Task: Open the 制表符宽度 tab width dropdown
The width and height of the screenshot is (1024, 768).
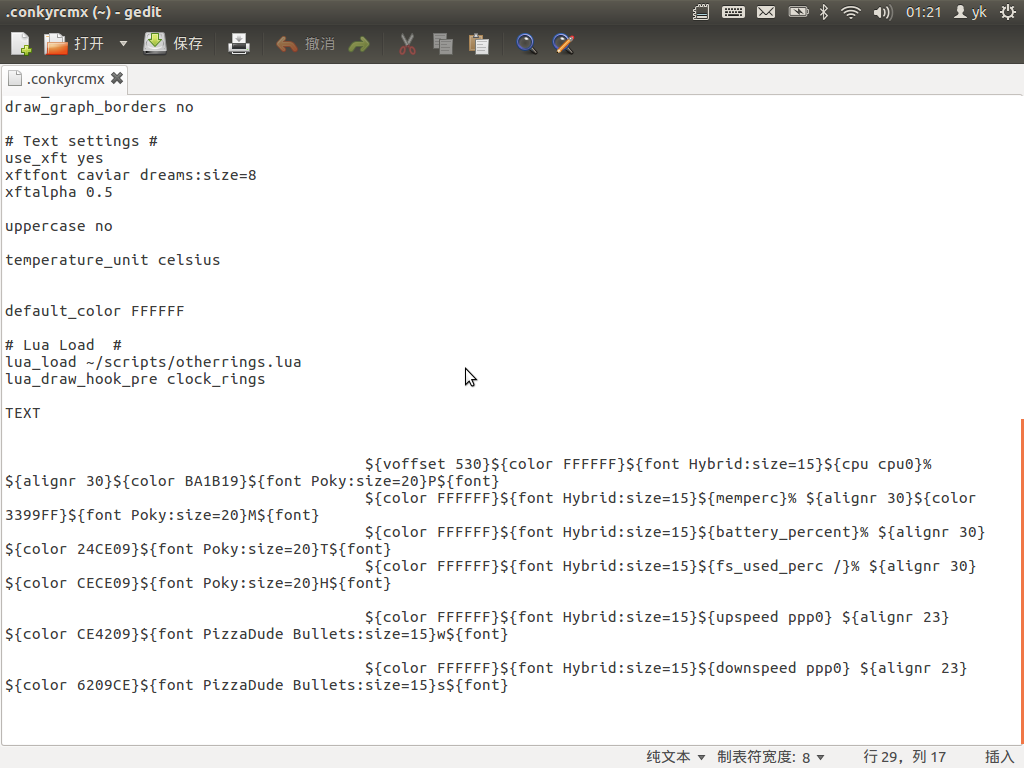Action: [x=771, y=757]
